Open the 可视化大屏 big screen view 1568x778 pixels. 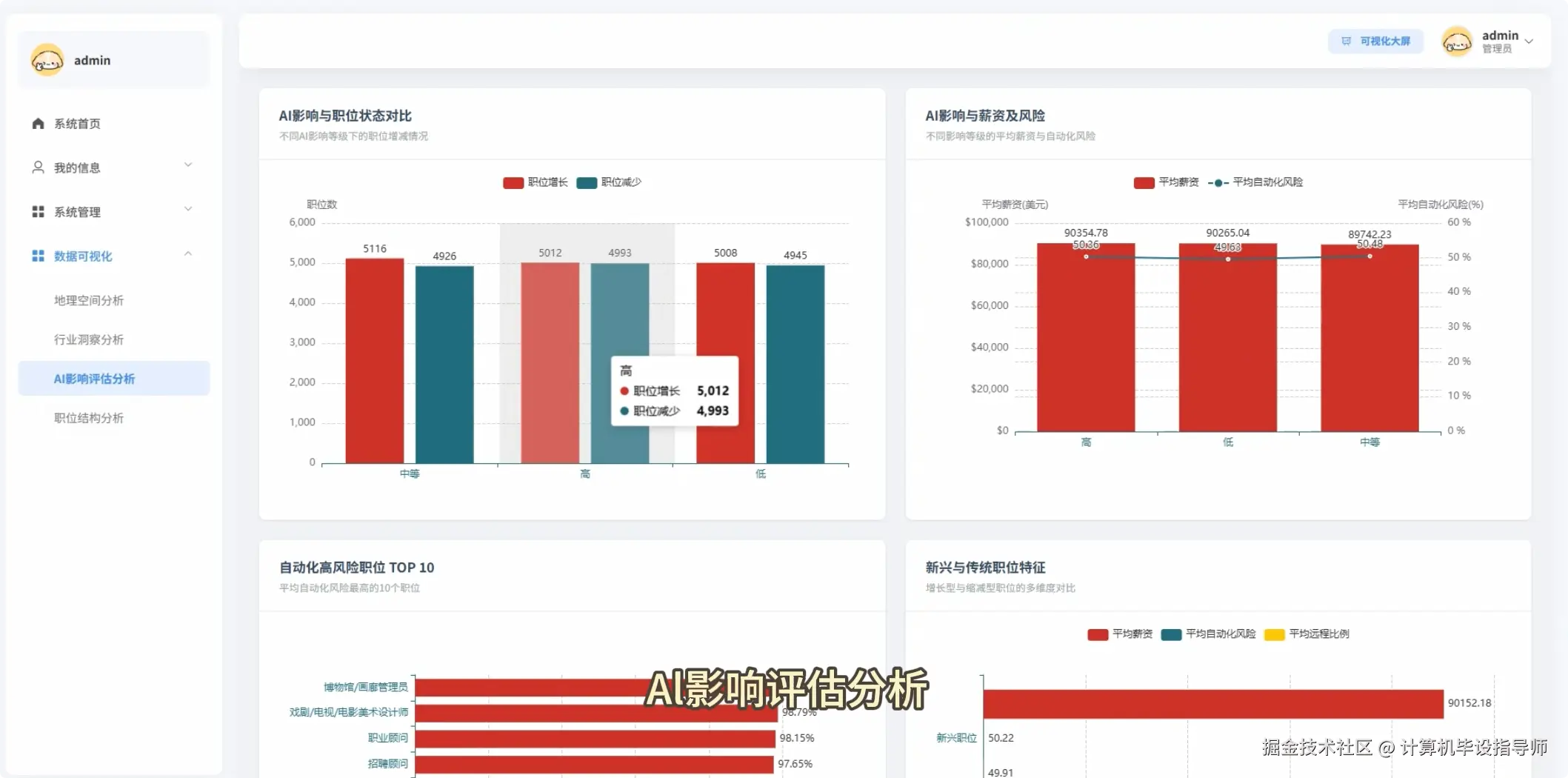(1375, 41)
